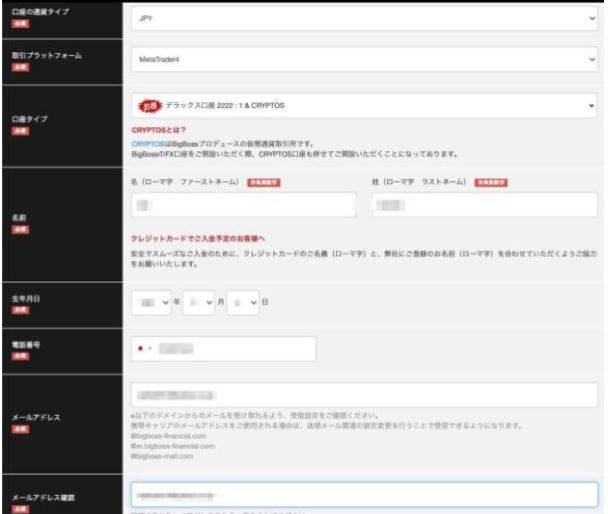Click the red required badge under 口座の通貨タイプ
This screenshot has height=514, width=608.
coord(15,21)
